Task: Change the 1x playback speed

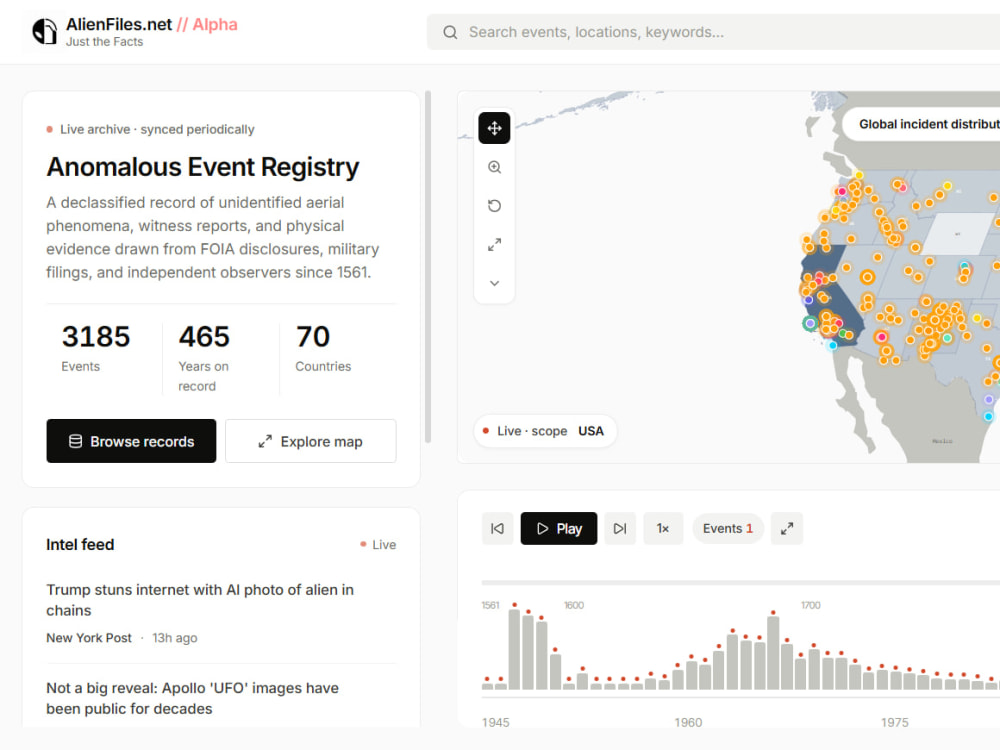Action: [663, 528]
